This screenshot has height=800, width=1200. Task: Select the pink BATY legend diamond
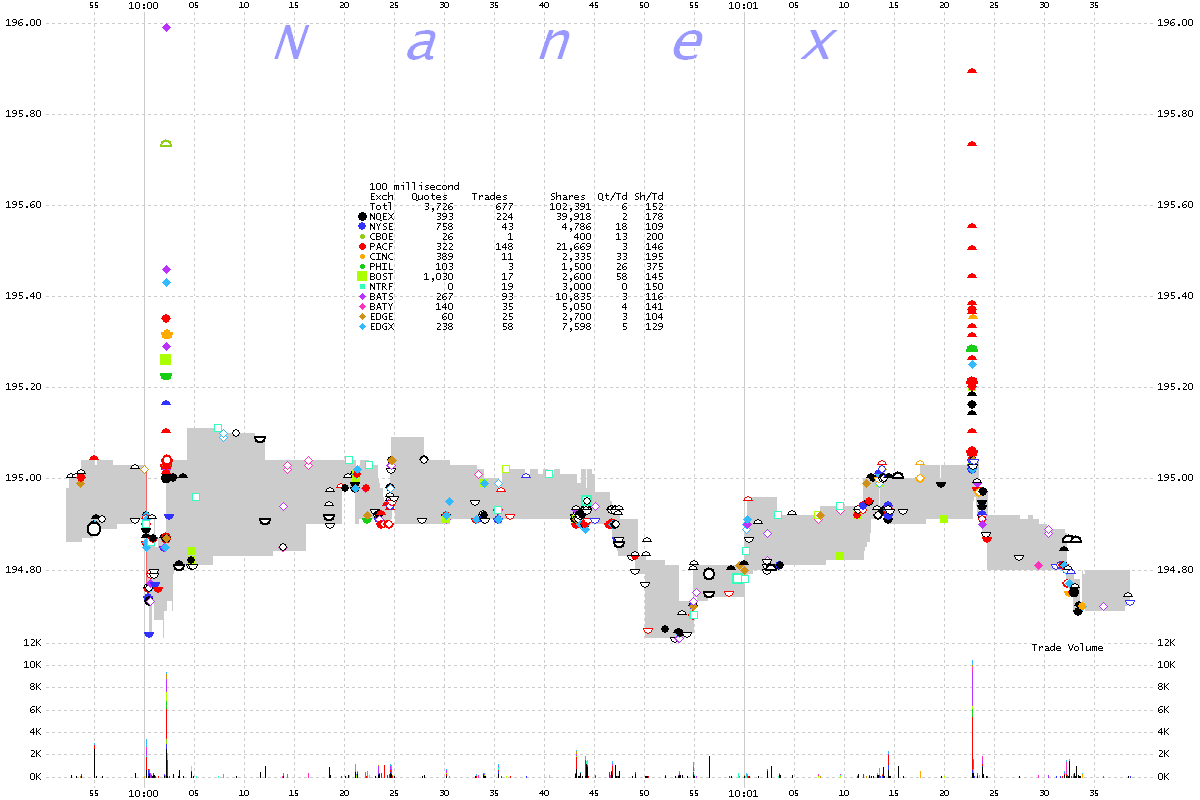pyautogui.click(x=361, y=306)
